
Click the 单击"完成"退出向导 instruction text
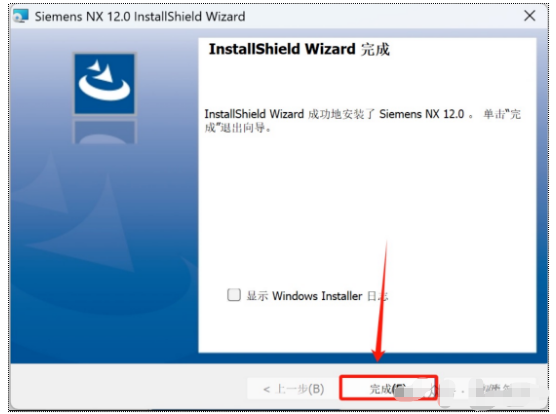pyautogui.click(x=362, y=121)
